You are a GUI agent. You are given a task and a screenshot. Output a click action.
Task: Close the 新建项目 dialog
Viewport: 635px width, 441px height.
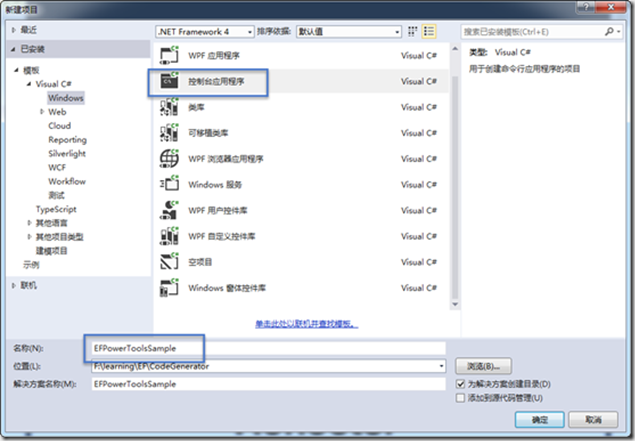coord(611,7)
